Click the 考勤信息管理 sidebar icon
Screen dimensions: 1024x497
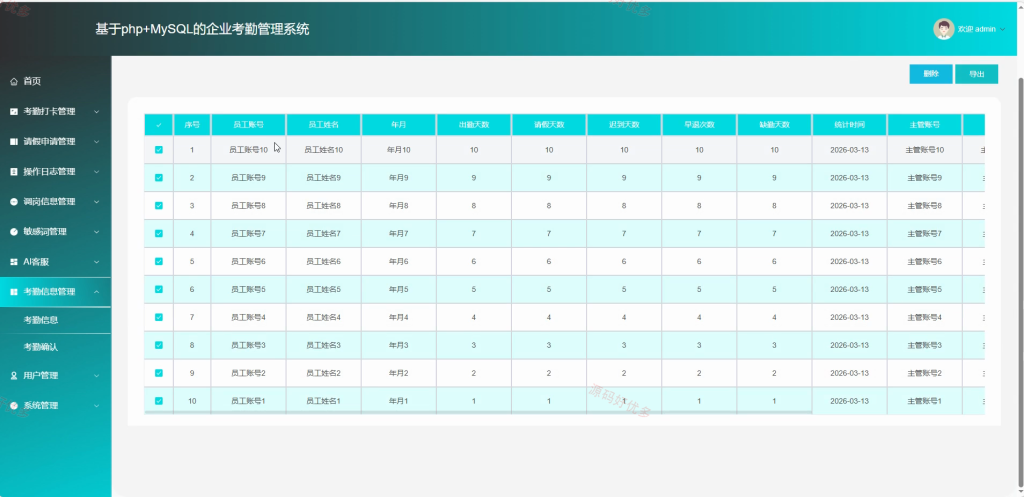[14, 292]
